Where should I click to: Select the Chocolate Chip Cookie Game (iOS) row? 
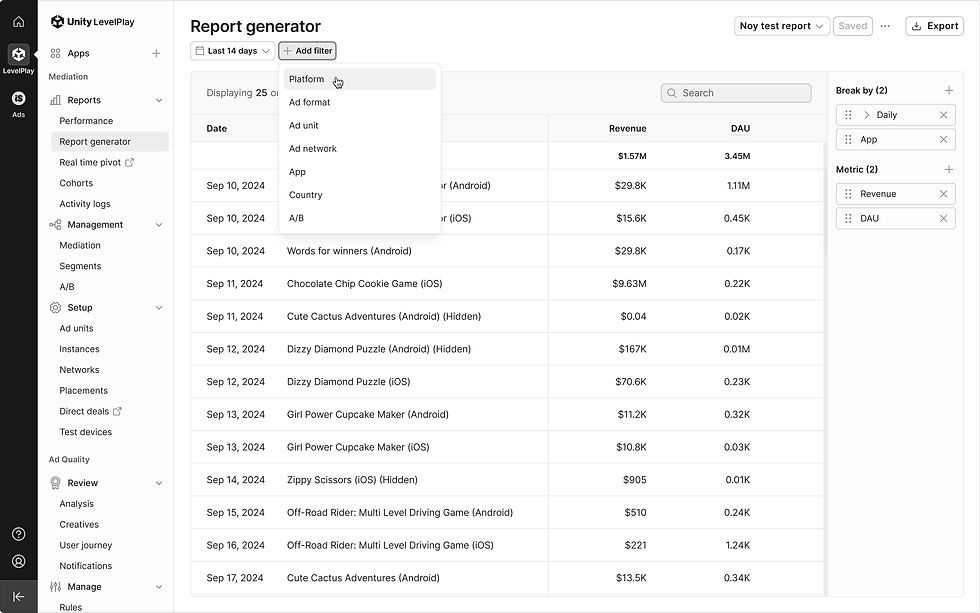508,284
